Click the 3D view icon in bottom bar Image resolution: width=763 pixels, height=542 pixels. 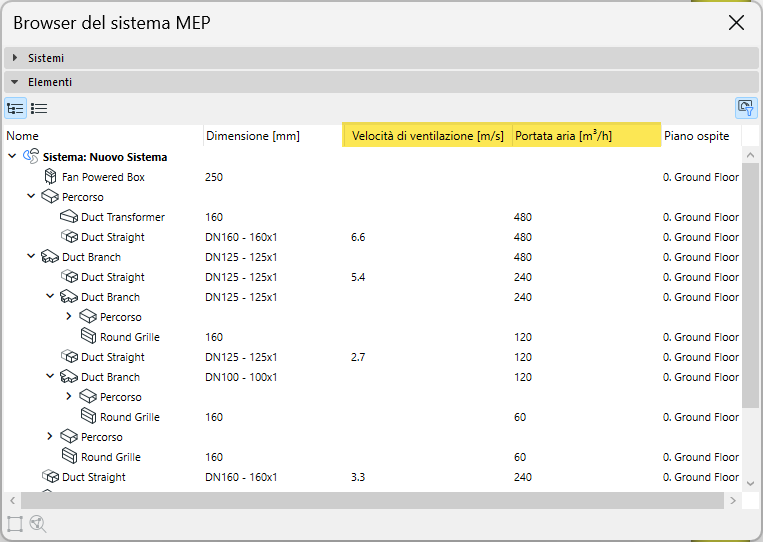coord(38,523)
